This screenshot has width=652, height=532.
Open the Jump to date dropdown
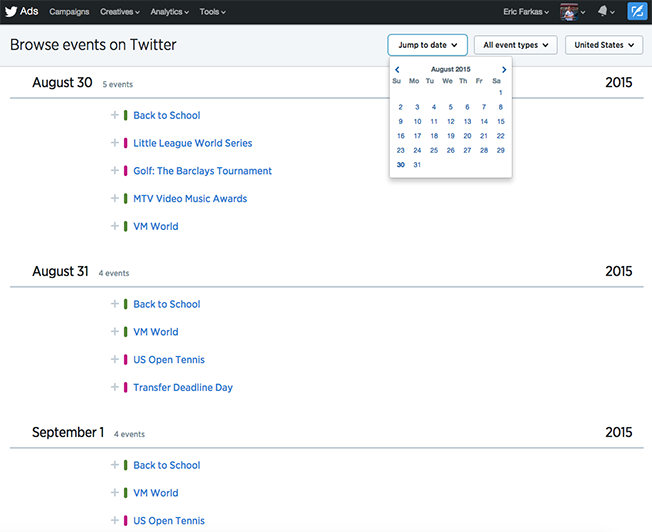coord(427,45)
